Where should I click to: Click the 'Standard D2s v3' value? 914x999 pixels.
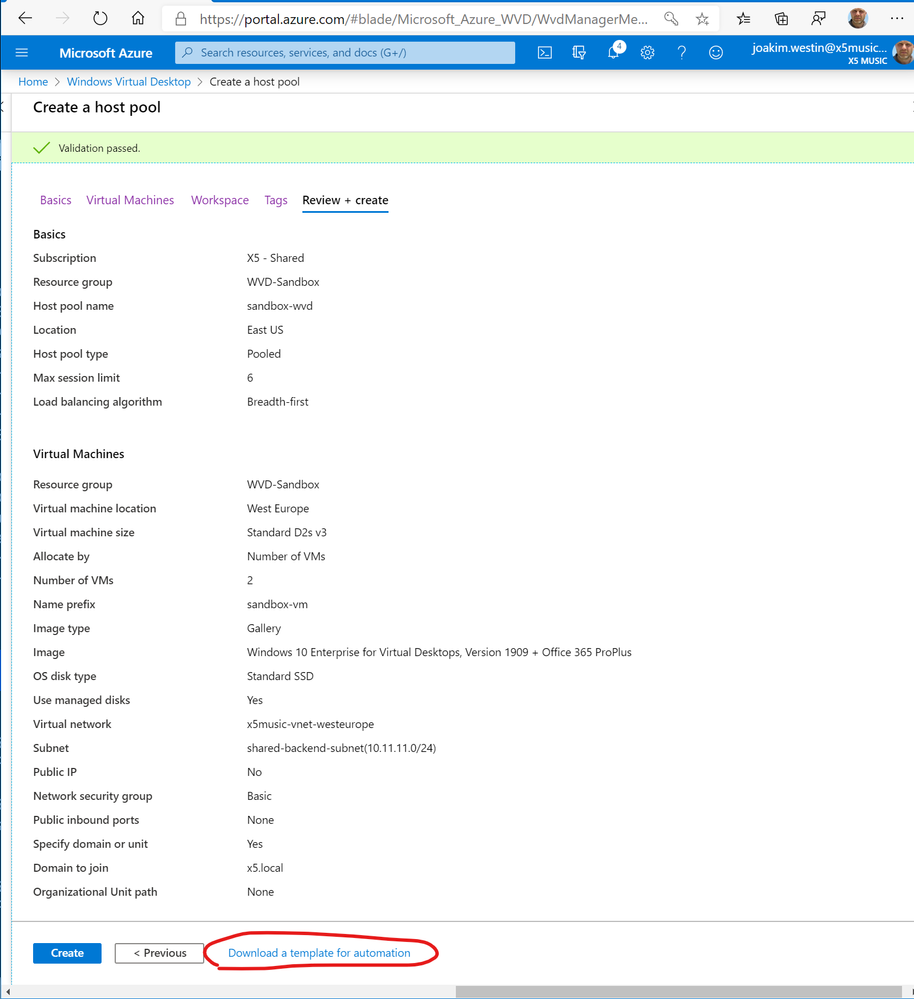(287, 533)
